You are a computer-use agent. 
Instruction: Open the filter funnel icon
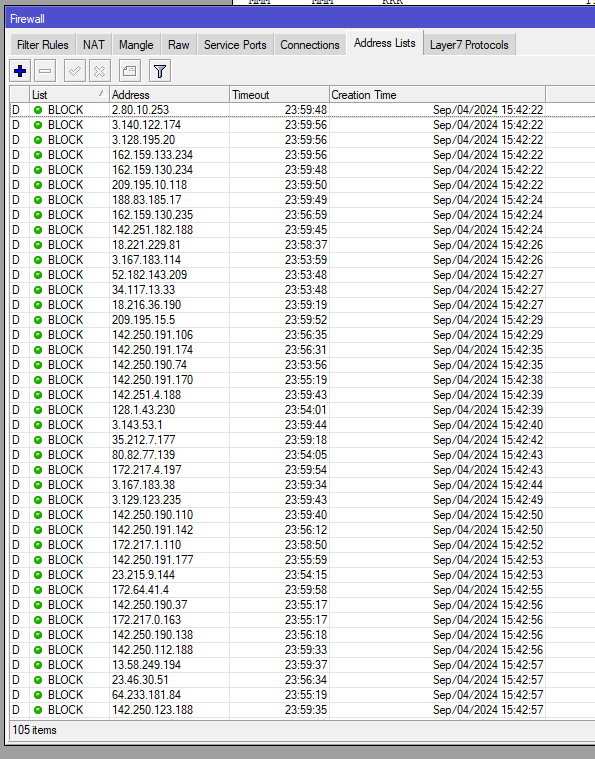[x=160, y=71]
